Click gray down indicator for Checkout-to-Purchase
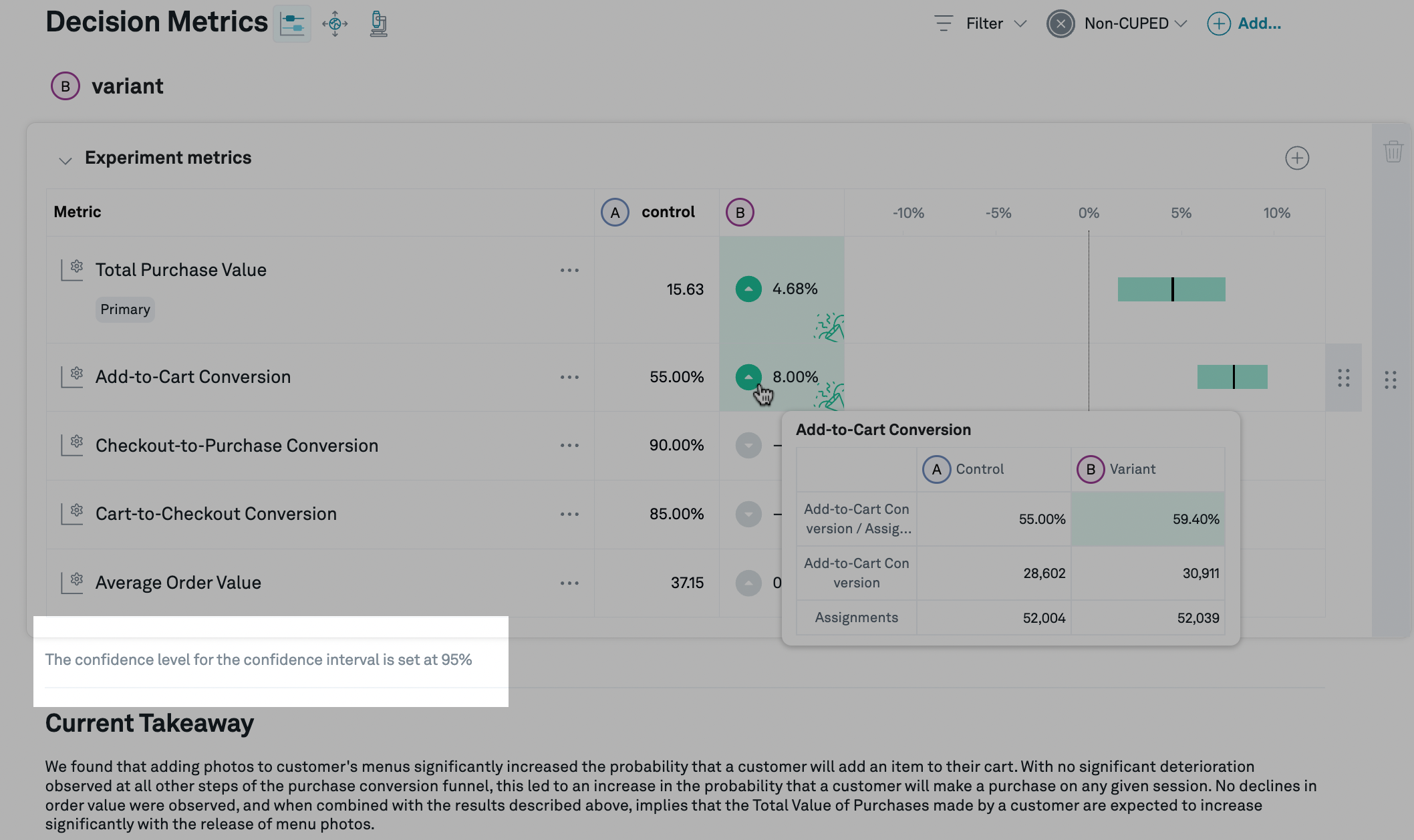Viewport: 1414px width, 840px height. point(748,446)
